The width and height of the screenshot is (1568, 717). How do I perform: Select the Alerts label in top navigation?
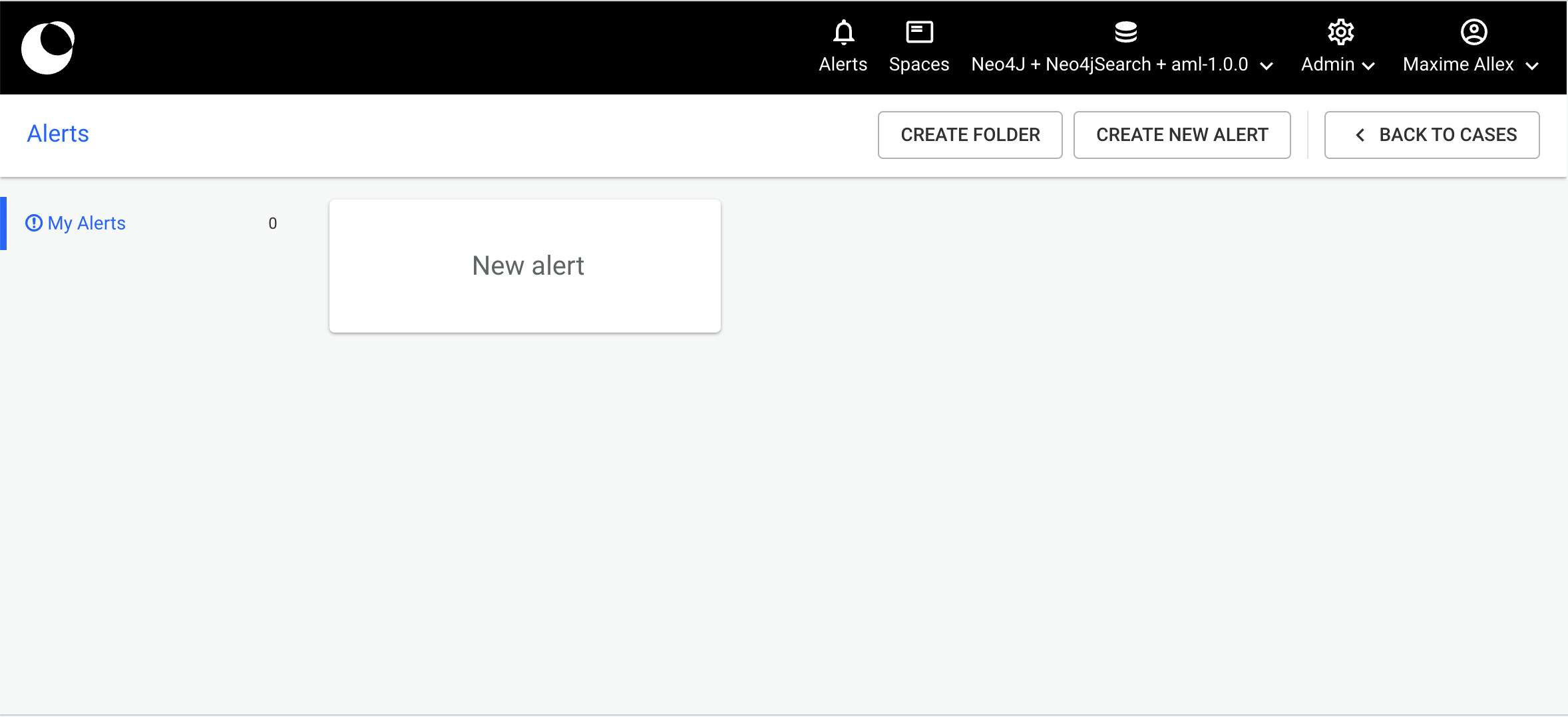[x=843, y=65]
